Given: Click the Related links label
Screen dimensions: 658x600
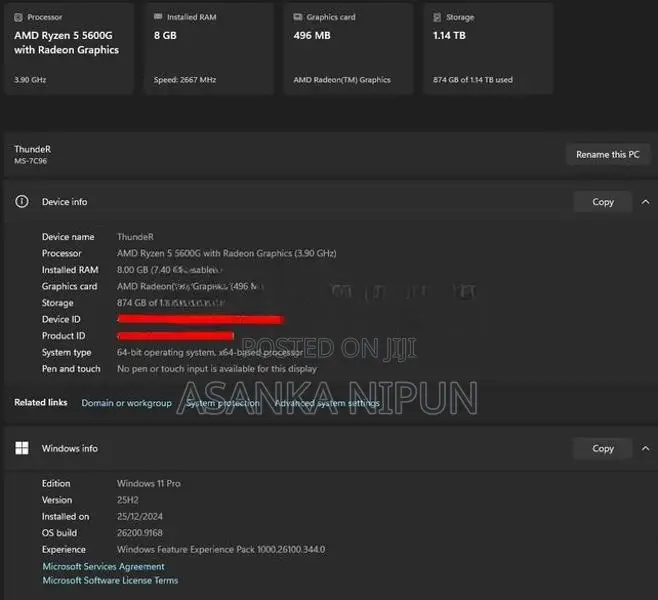Looking at the screenshot, I should coord(41,402).
